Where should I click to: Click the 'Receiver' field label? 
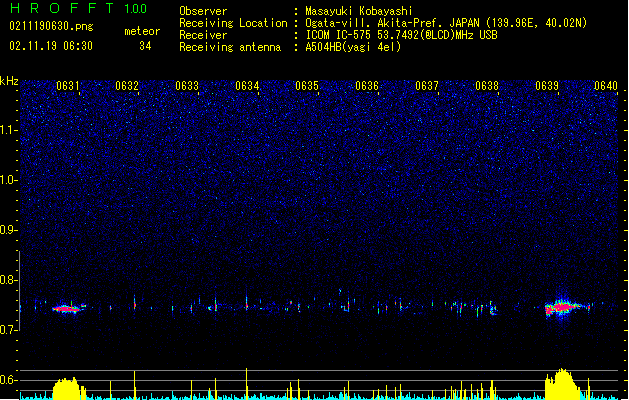pos(203,35)
